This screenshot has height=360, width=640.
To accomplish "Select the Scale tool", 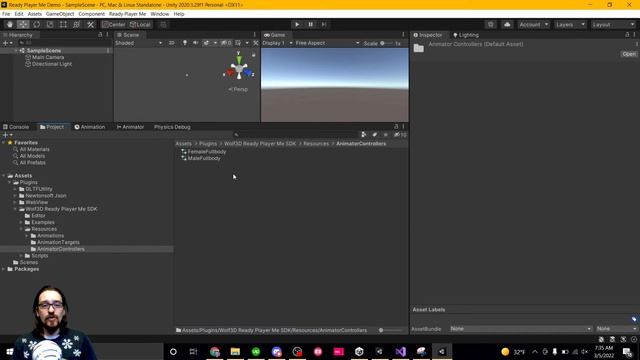I will 50,24.
